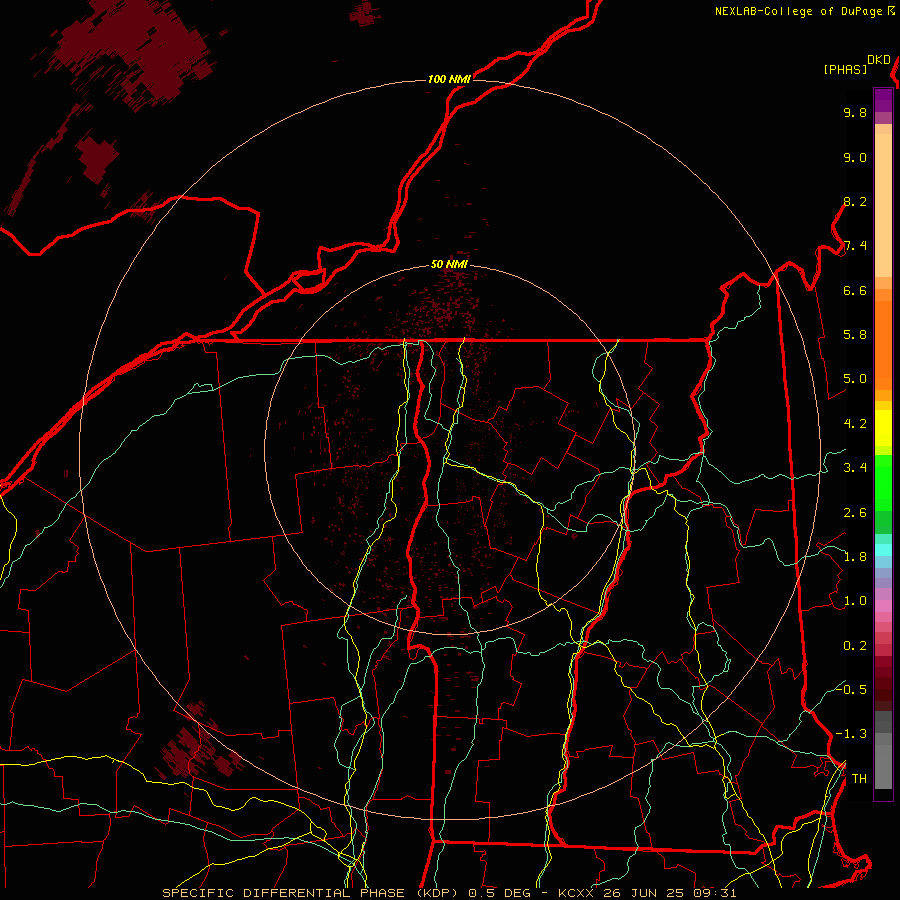Click the 1.0 value on the color scale

[x=855, y=601]
